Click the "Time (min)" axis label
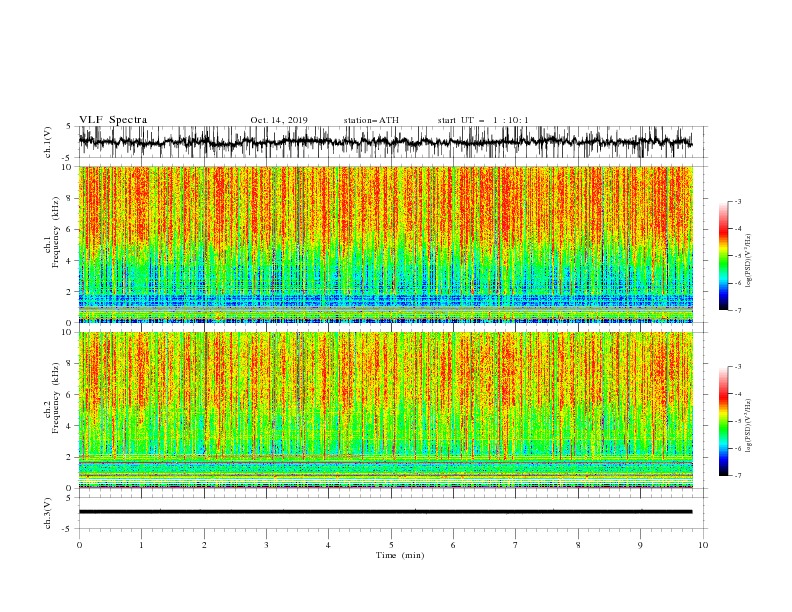Viewport: 792px width, 612px height. (x=400, y=555)
